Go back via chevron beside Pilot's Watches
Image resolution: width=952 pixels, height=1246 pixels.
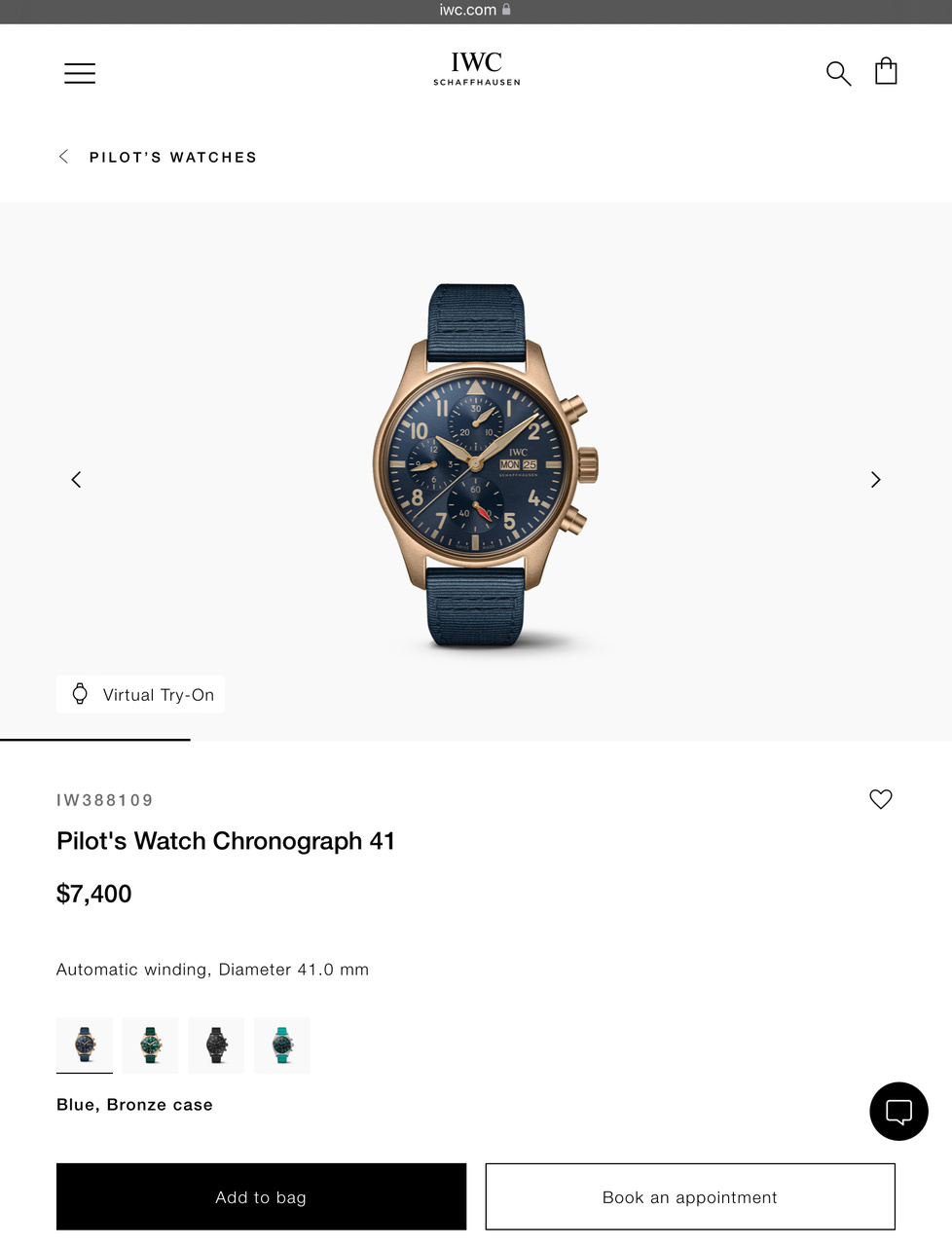tap(64, 157)
